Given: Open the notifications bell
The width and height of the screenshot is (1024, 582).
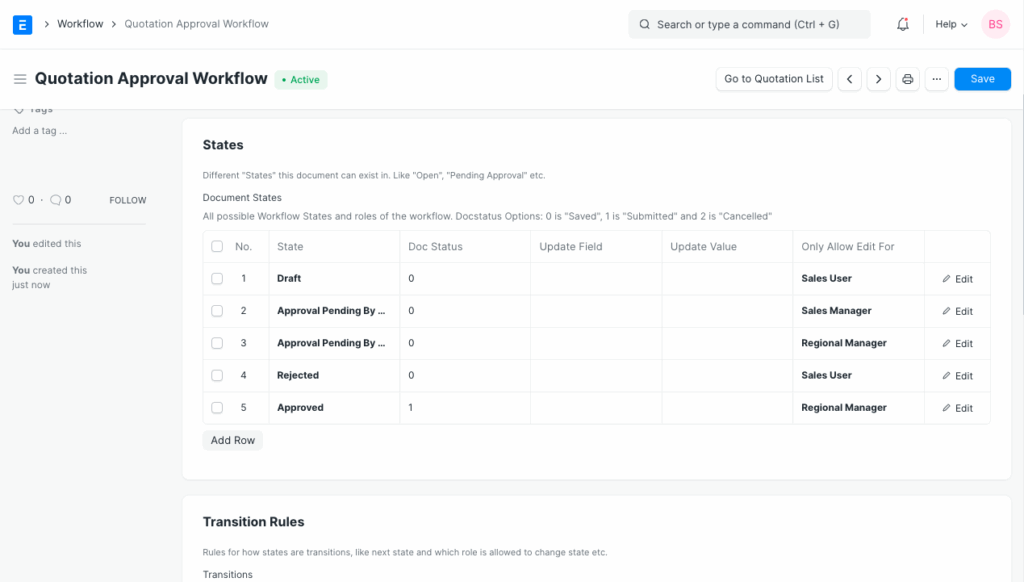Looking at the screenshot, I should [903, 24].
